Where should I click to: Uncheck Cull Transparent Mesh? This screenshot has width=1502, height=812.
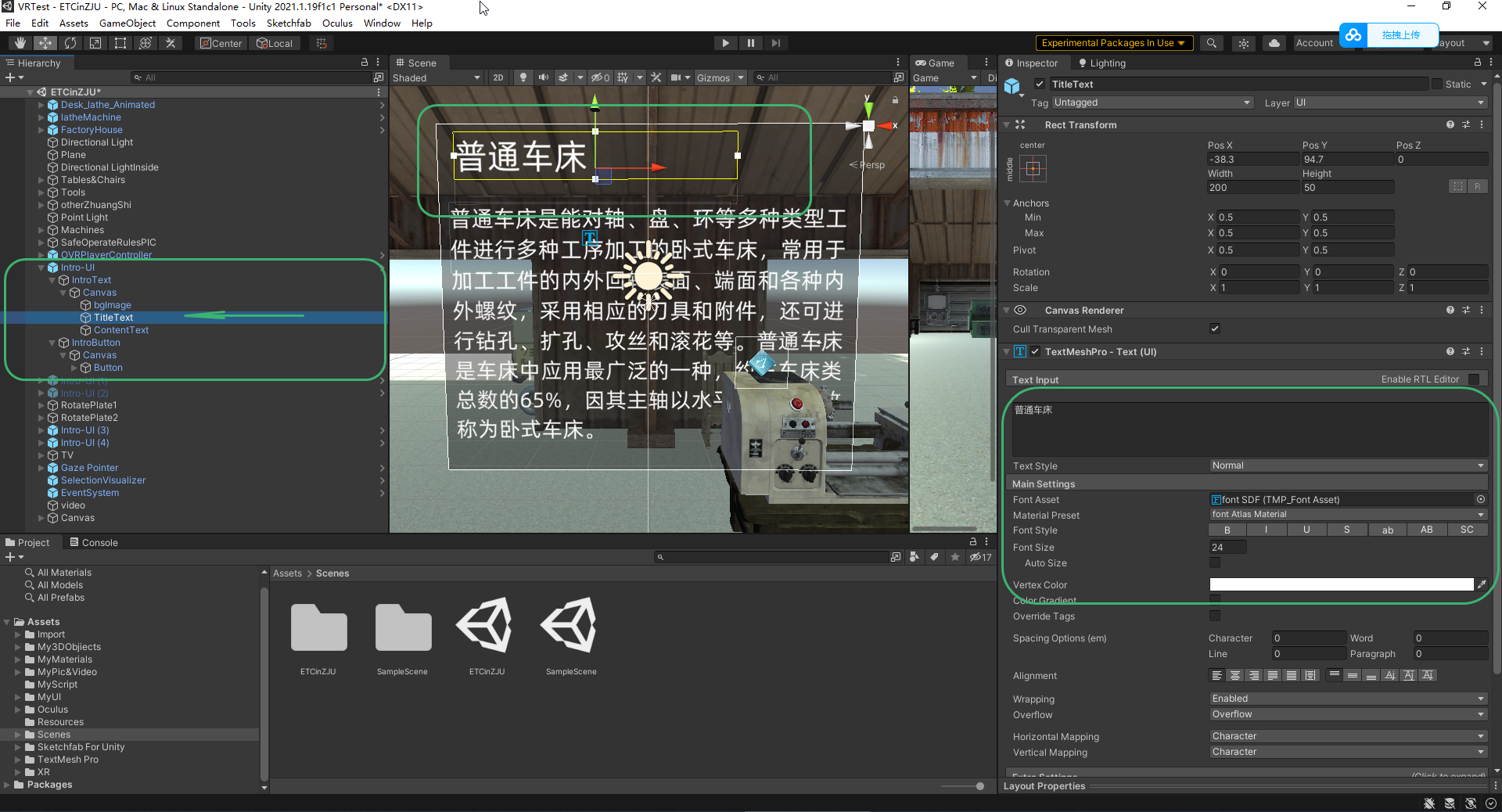point(1215,329)
